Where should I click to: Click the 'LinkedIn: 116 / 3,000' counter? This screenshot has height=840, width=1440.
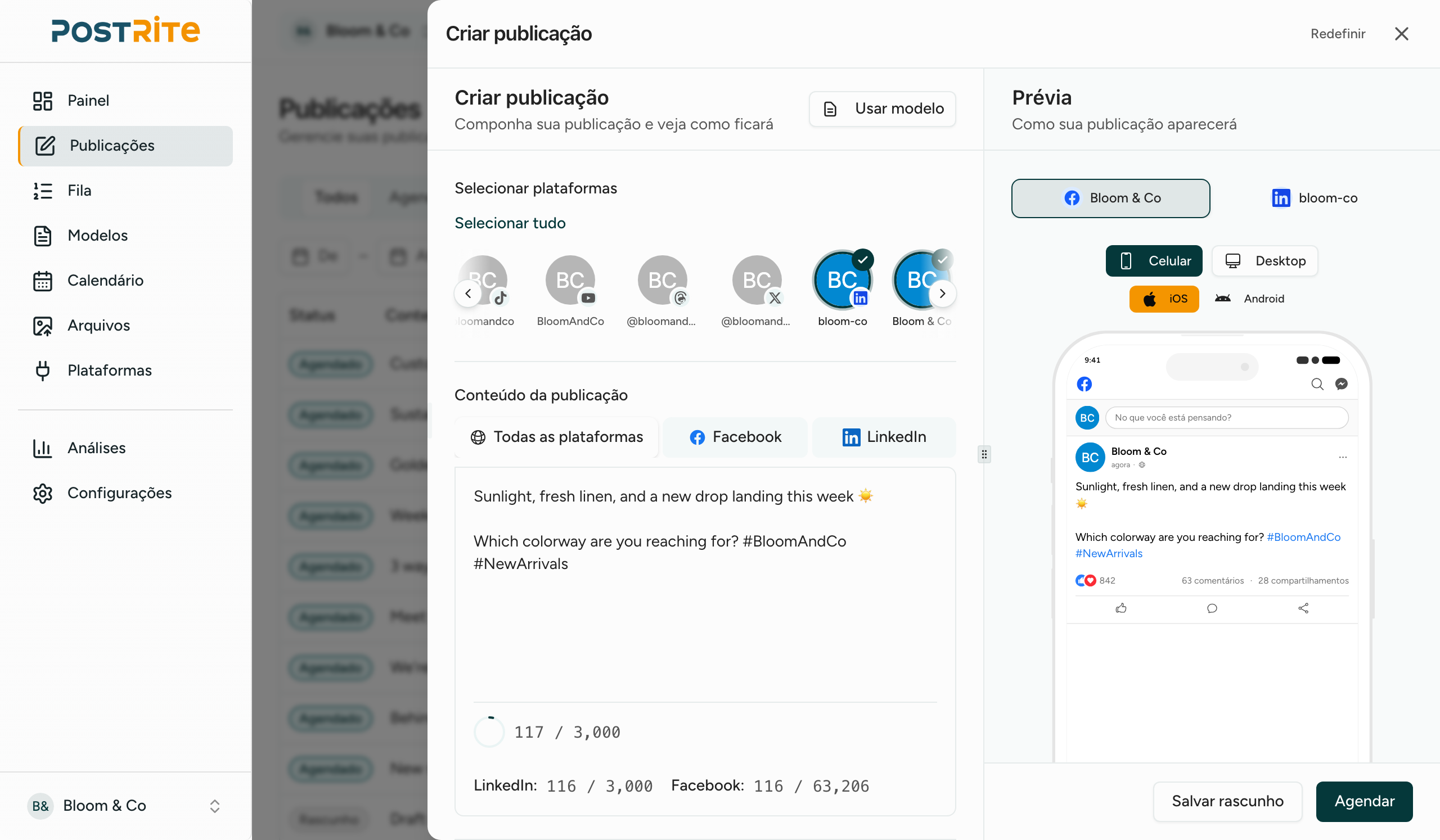563,786
